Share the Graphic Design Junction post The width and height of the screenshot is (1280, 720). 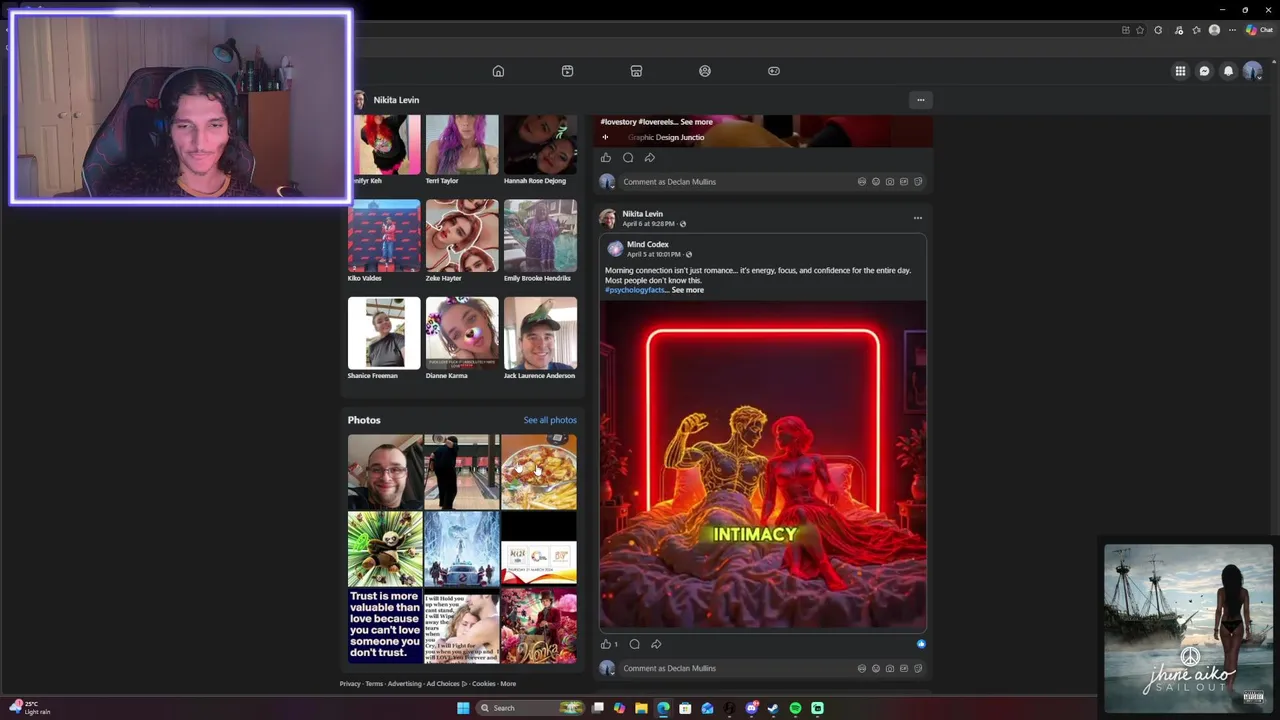click(x=650, y=158)
